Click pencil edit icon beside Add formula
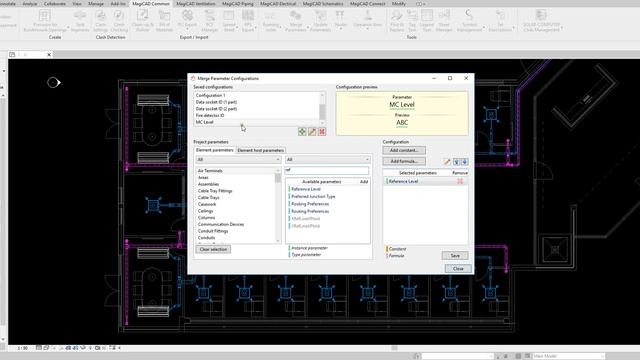 coord(447,162)
